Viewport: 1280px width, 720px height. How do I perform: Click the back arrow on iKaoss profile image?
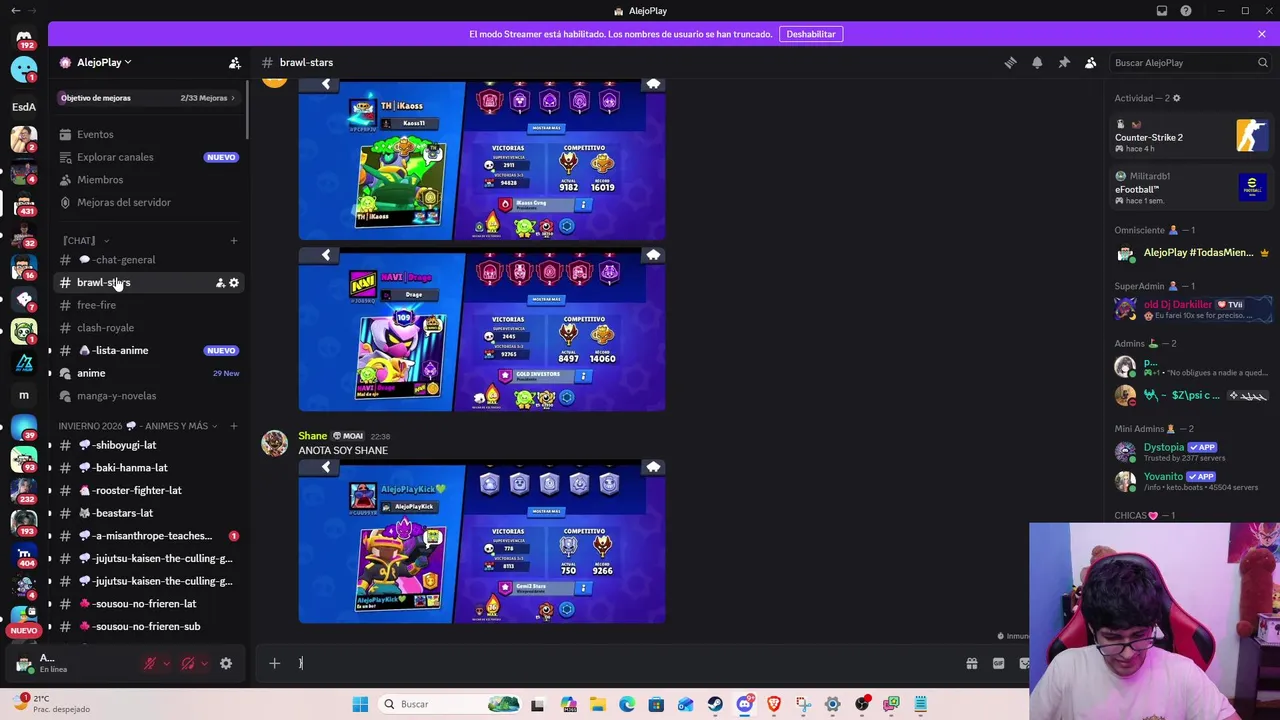[x=326, y=84]
